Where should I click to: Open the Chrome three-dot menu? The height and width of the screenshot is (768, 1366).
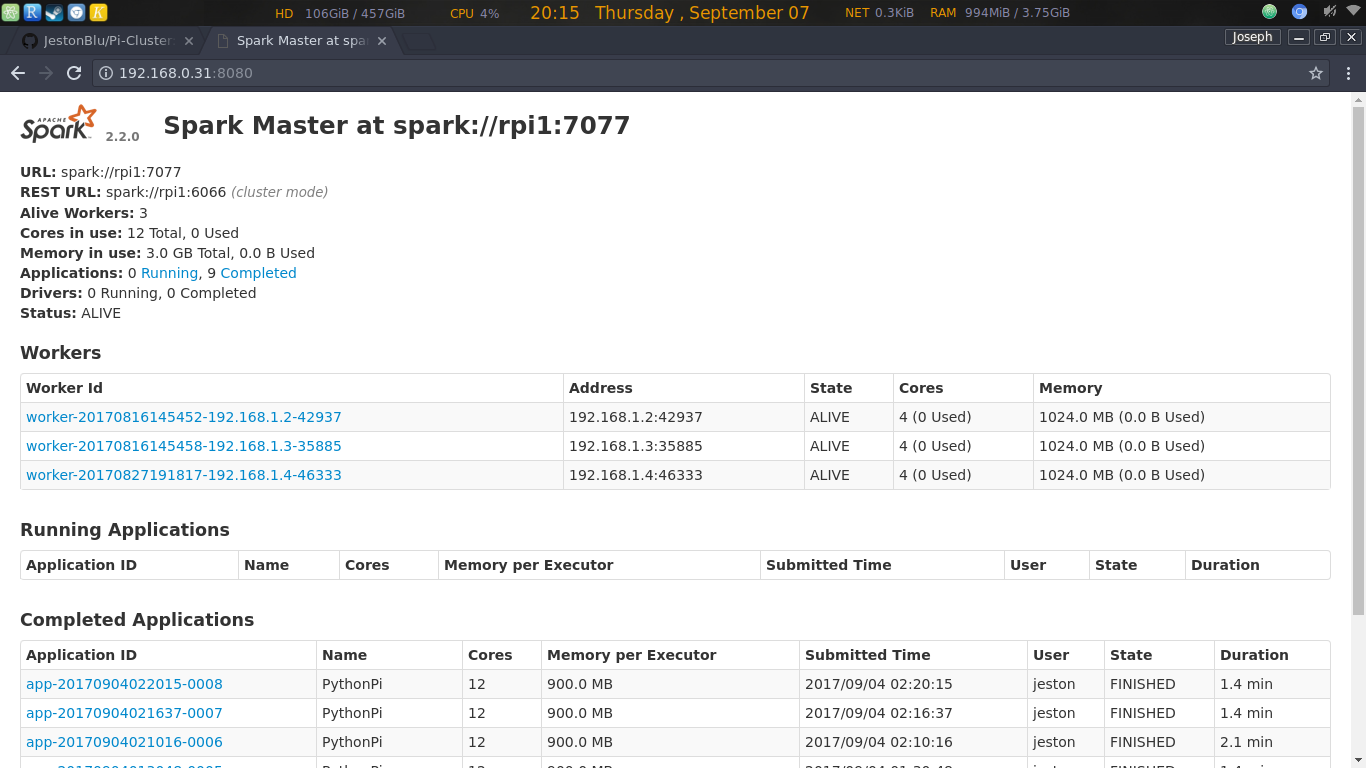pos(1349,73)
